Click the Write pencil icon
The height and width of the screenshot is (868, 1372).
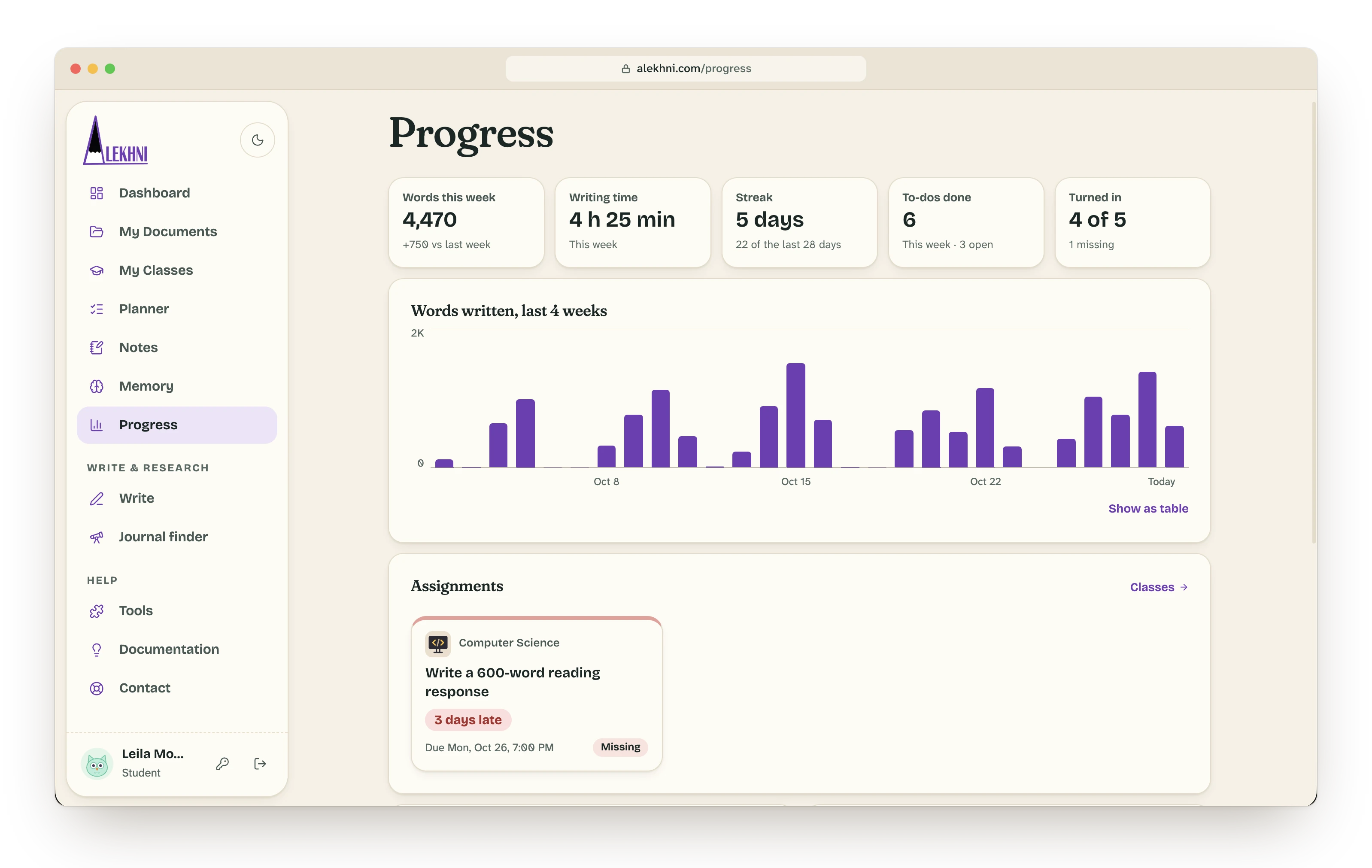[96, 499]
